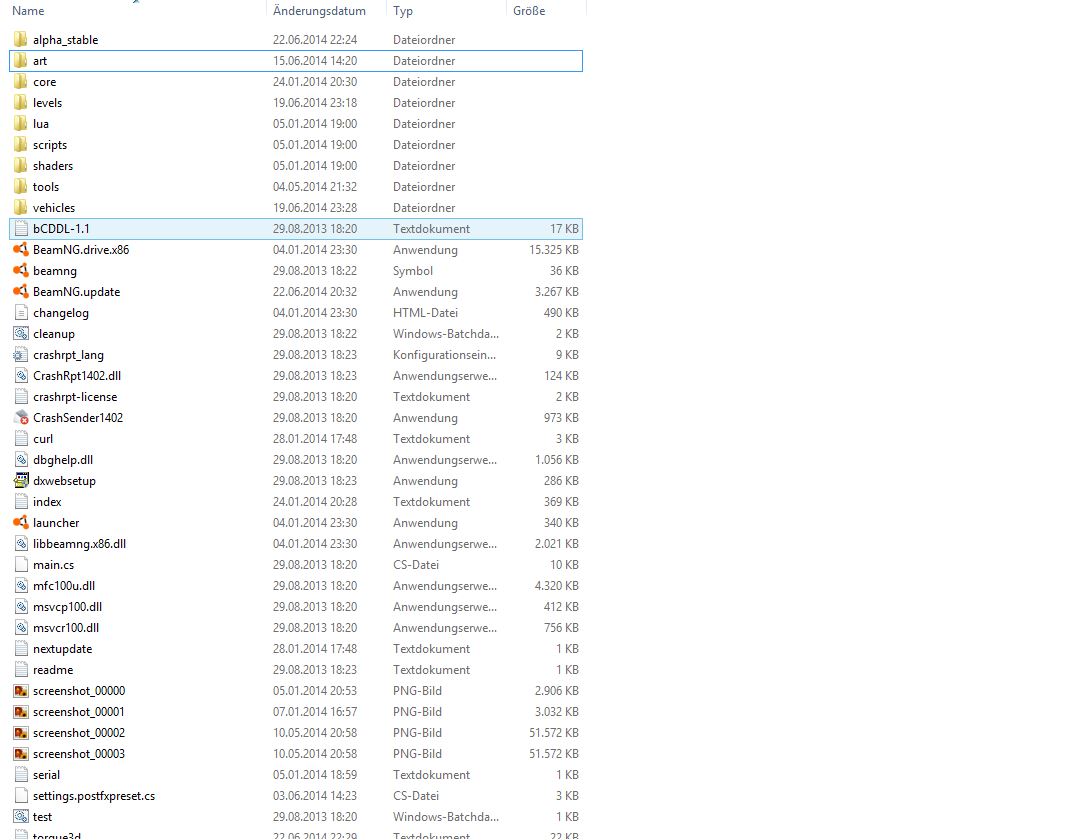
Task: Select the readme text document
Action: click(x=296, y=670)
